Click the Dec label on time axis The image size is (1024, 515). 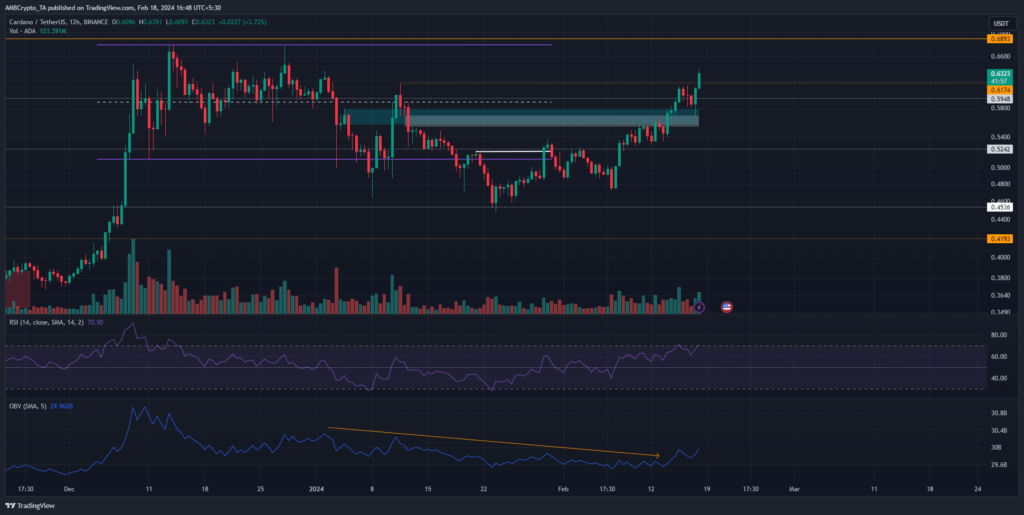coord(69,490)
